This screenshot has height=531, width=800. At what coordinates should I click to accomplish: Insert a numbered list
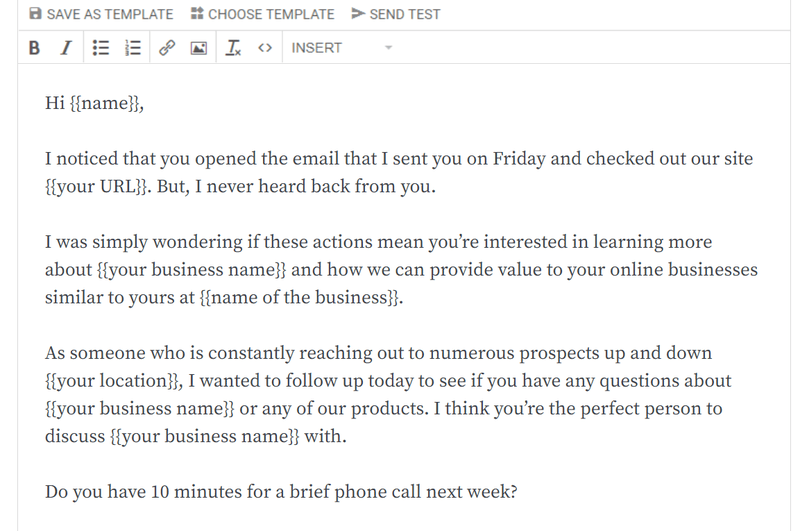[x=133, y=48]
